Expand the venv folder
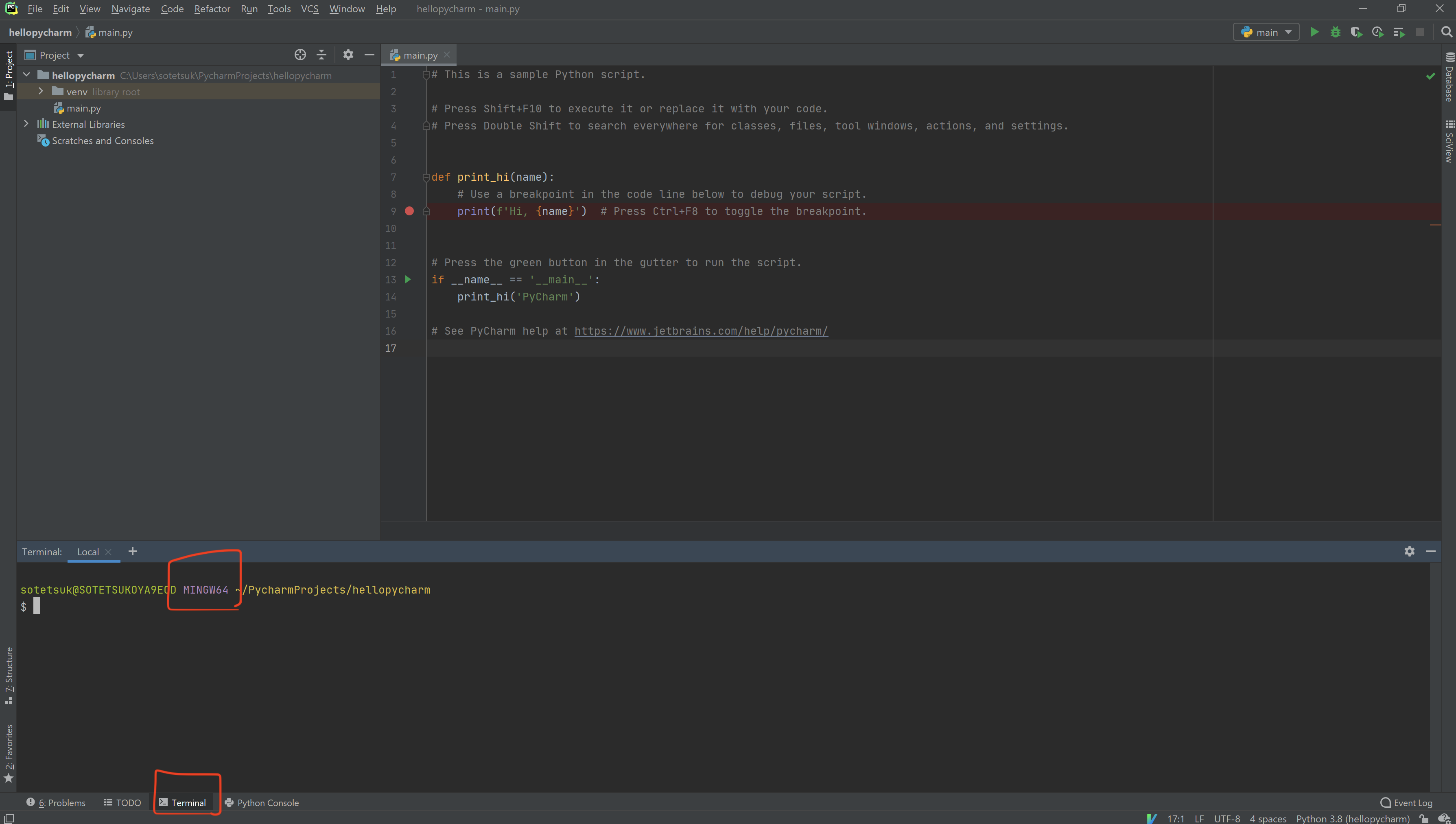Viewport: 1456px width, 824px height. (x=41, y=91)
